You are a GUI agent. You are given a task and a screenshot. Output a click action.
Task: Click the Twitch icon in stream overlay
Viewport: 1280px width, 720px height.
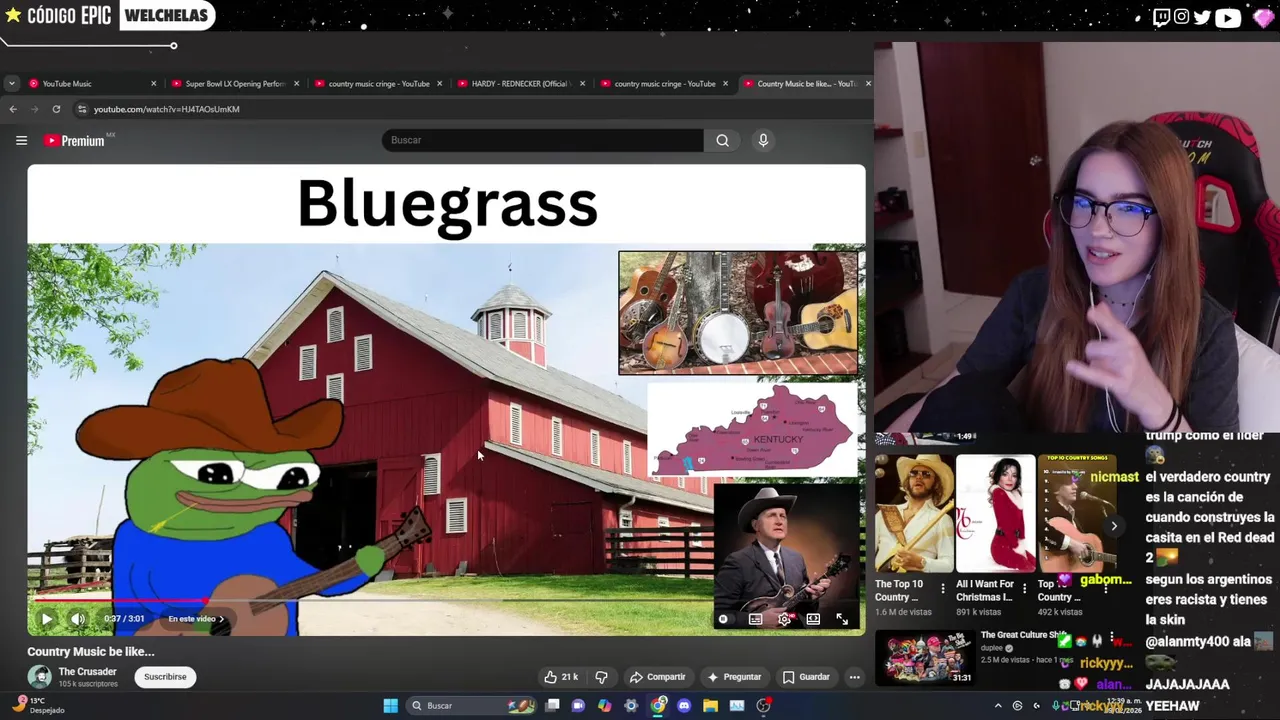click(1160, 17)
